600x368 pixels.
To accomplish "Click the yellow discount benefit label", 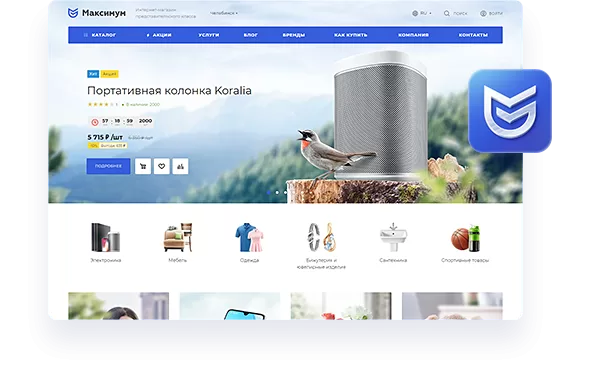I will click(x=108, y=146).
